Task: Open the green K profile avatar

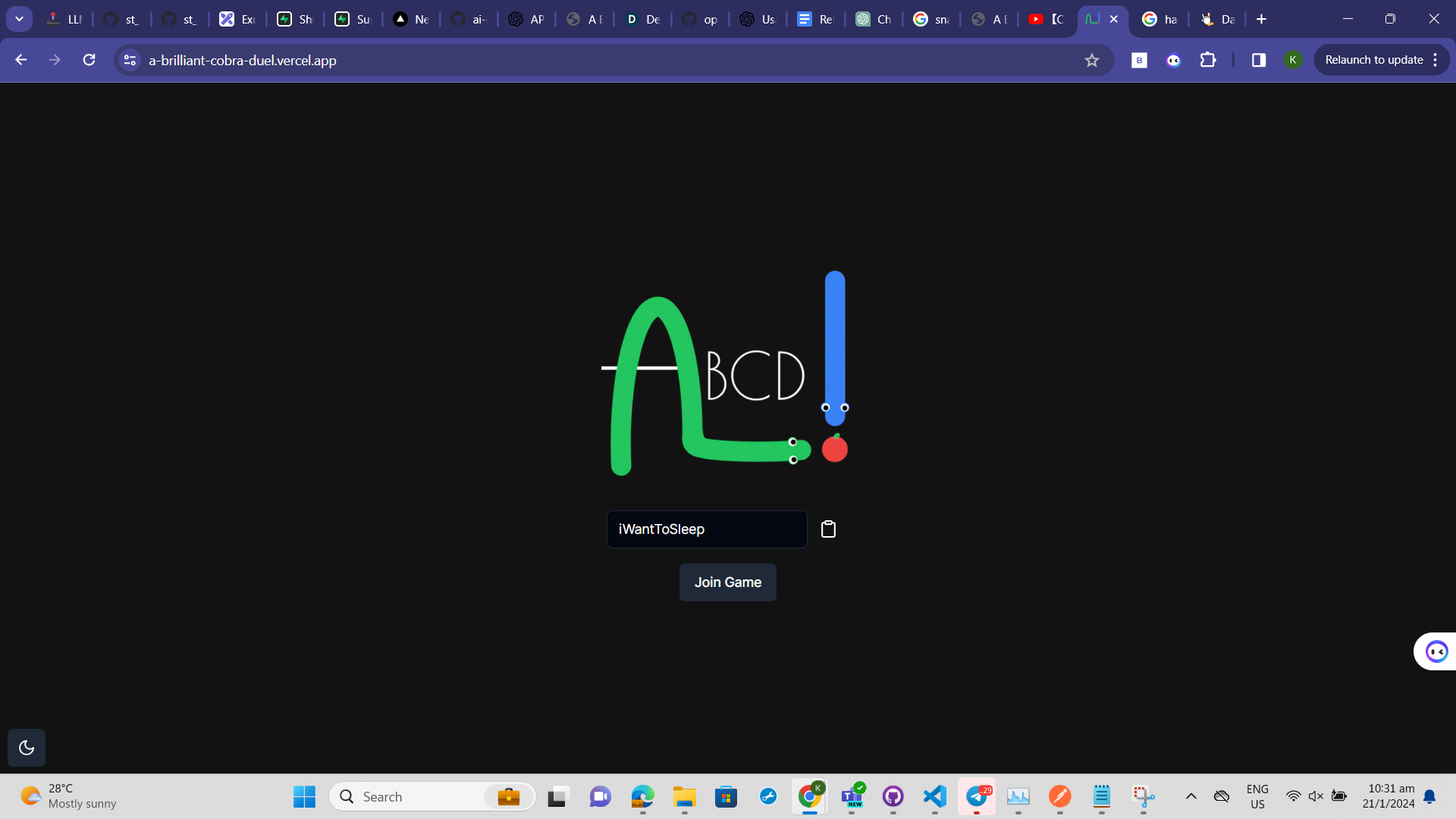Action: tap(1293, 60)
